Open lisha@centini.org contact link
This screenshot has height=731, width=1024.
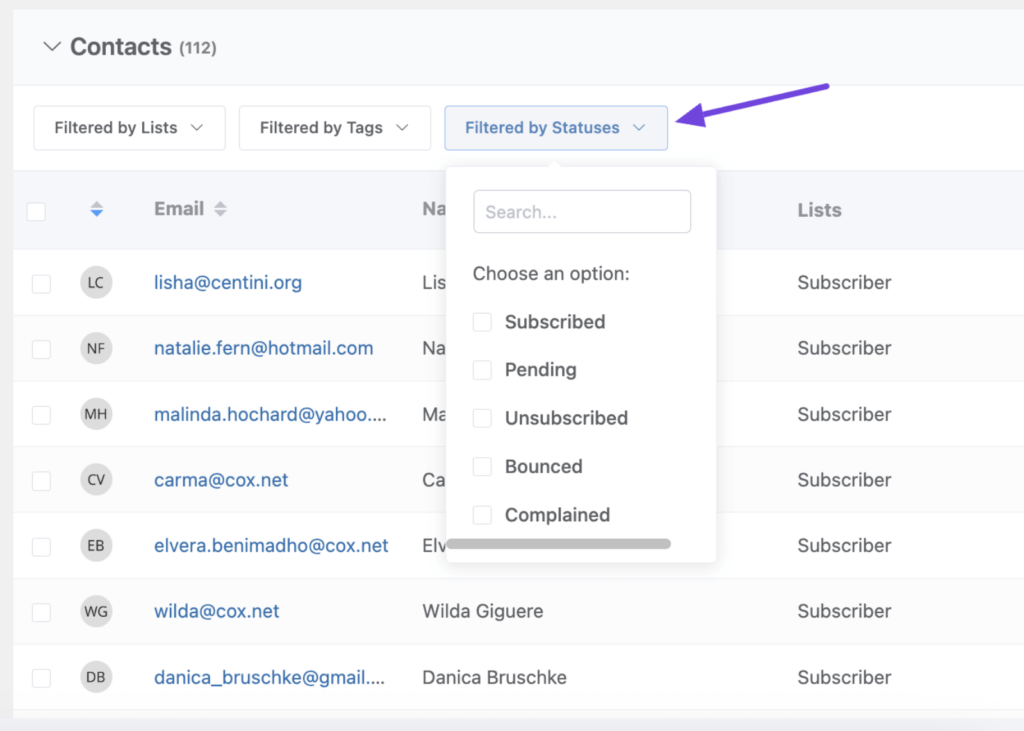coord(228,282)
